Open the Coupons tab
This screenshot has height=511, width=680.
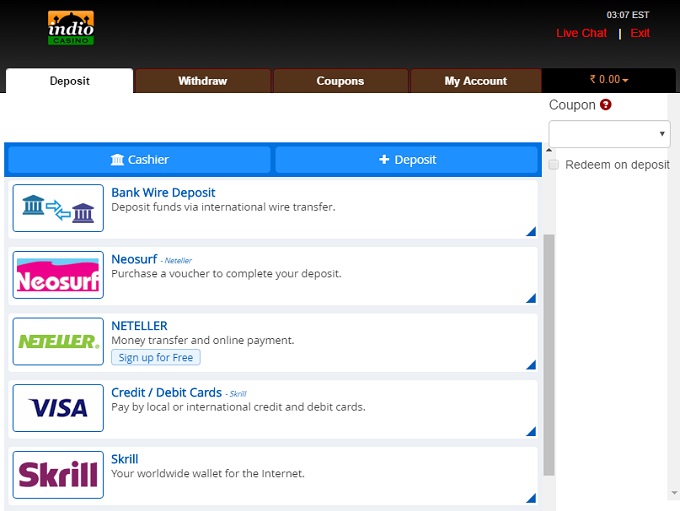tap(340, 81)
